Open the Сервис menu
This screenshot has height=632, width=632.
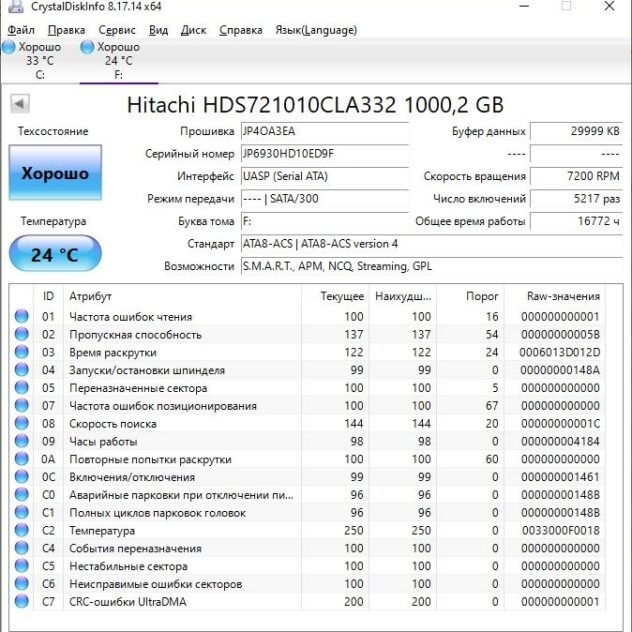coord(118,30)
